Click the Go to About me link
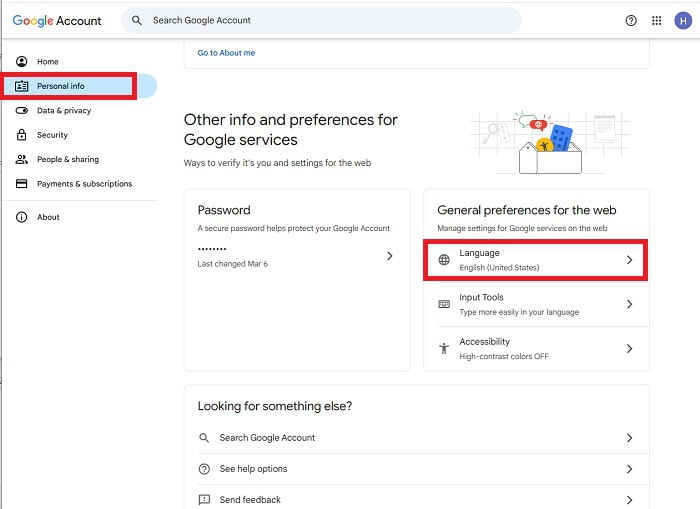 coord(226,53)
